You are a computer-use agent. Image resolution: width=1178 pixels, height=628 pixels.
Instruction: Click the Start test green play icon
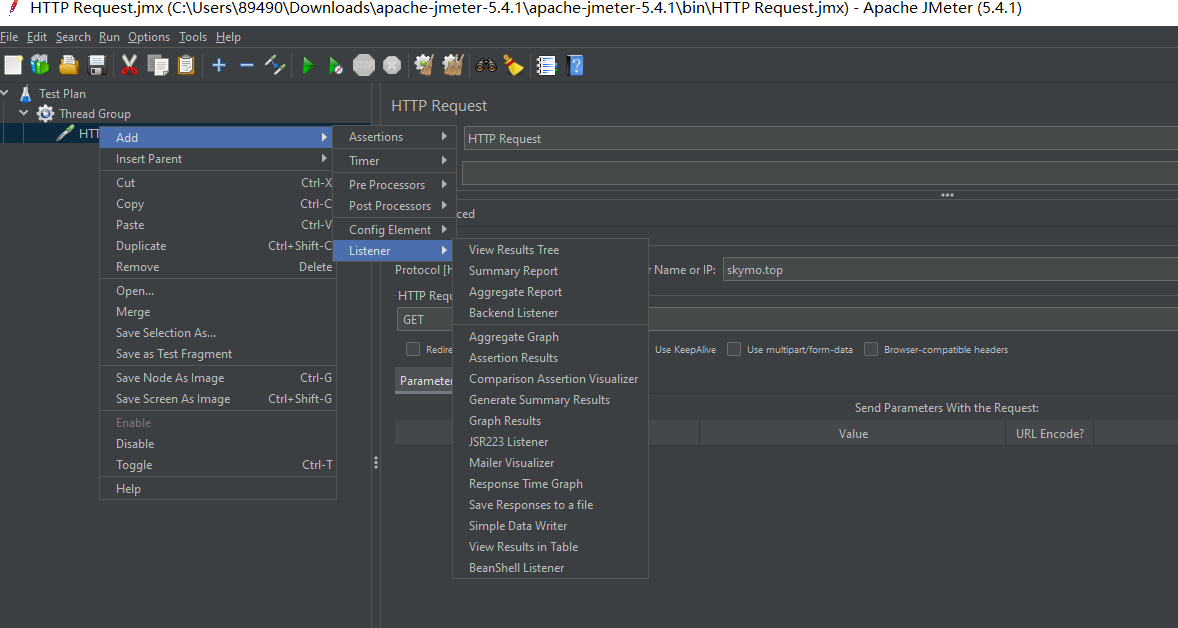click(x=308, y=65)
